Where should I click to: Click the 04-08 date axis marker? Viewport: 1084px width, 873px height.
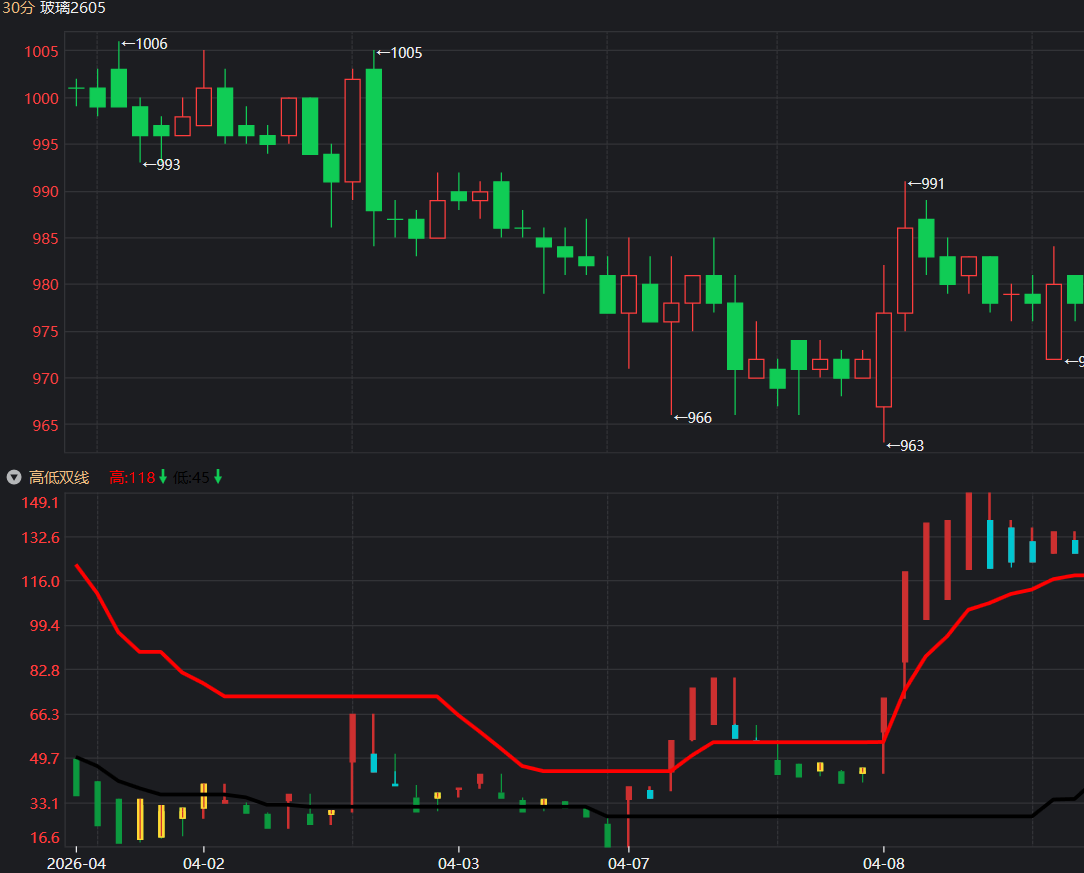884,863
